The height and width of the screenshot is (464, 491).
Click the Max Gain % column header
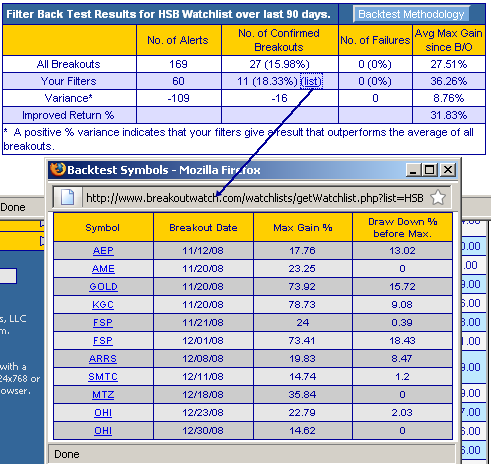tap(303, 228)
